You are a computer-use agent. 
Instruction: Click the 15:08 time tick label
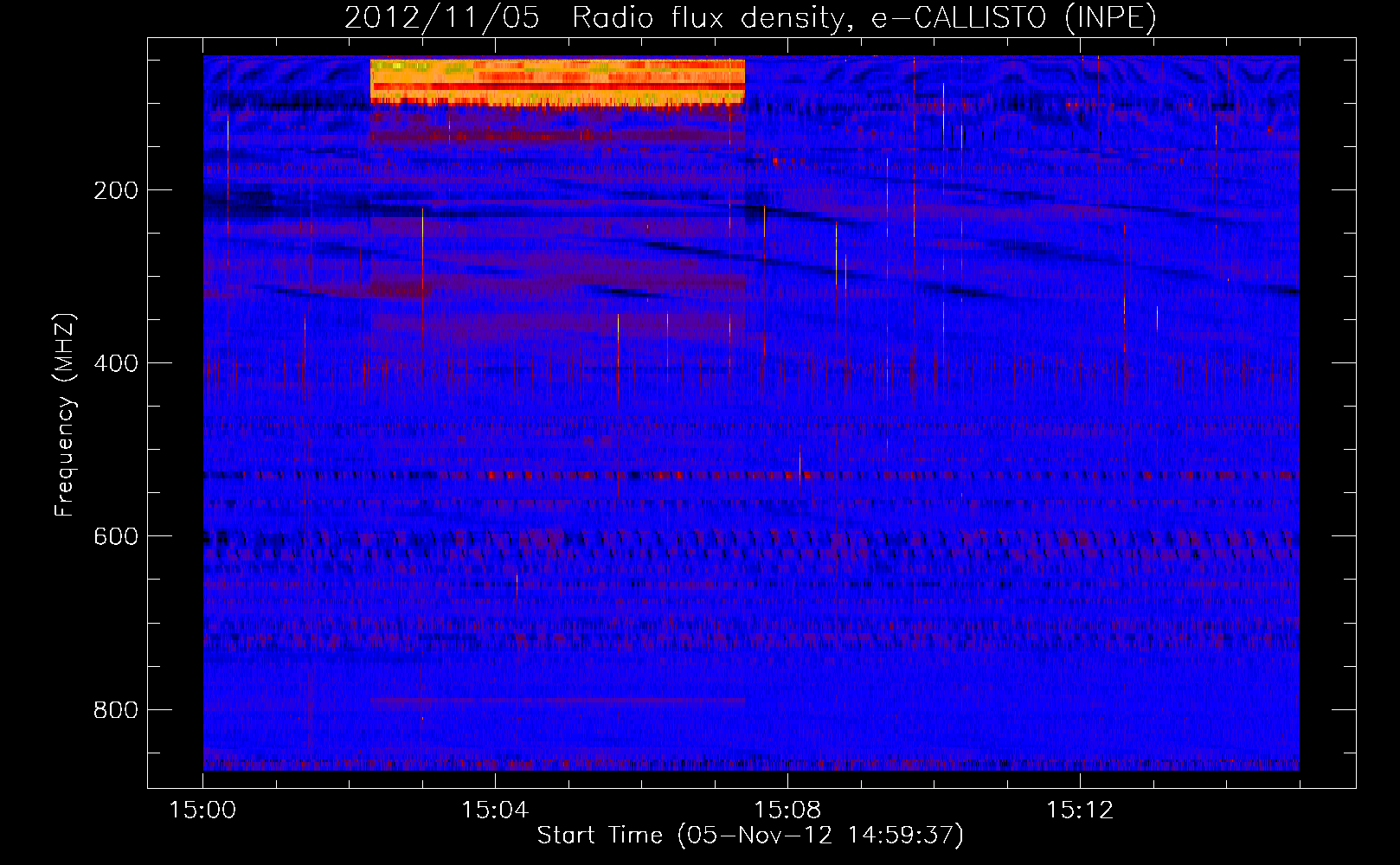coord(787,811)
